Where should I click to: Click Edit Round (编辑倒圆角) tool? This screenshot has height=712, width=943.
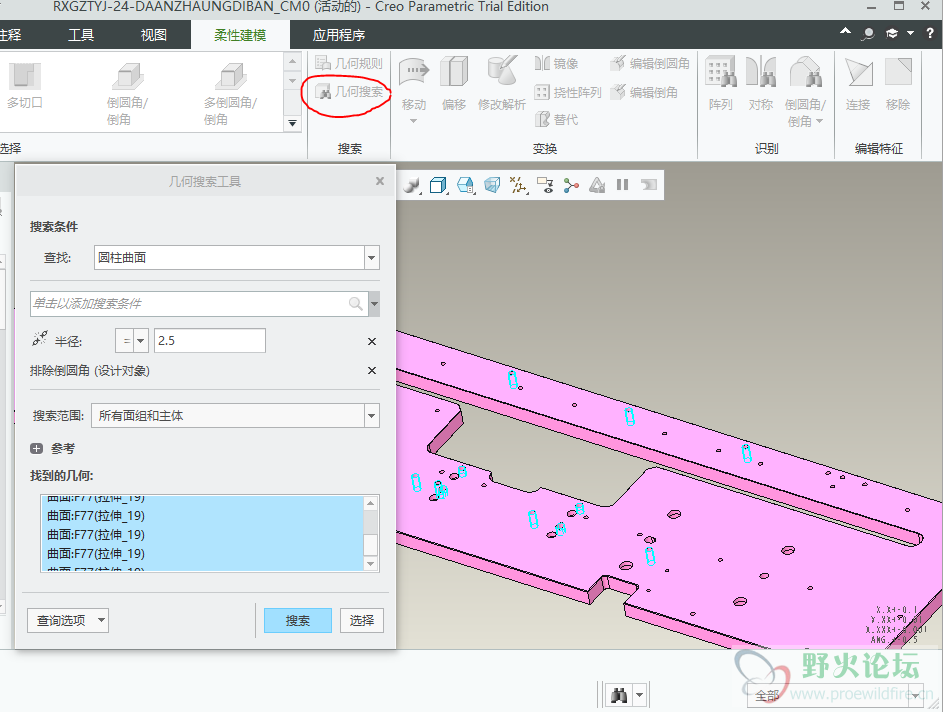point(650,63)
